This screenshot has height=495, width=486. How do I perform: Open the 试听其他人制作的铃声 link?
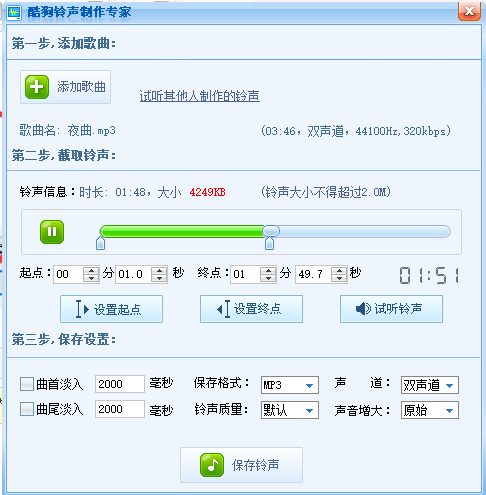tap(200, 96)
